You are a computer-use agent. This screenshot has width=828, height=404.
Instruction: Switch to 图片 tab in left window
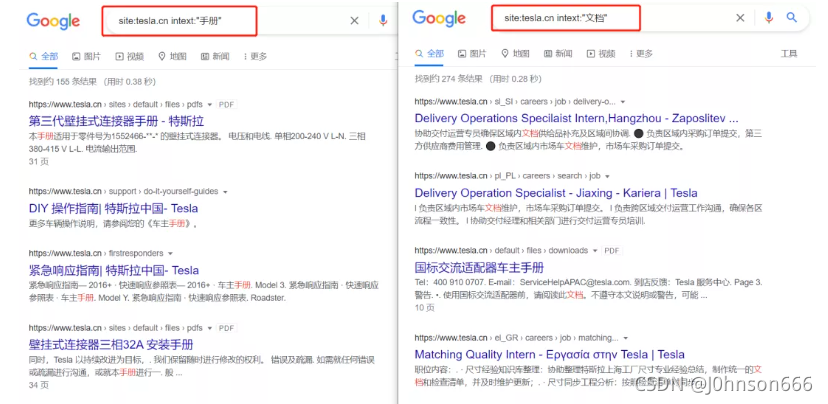86,57
